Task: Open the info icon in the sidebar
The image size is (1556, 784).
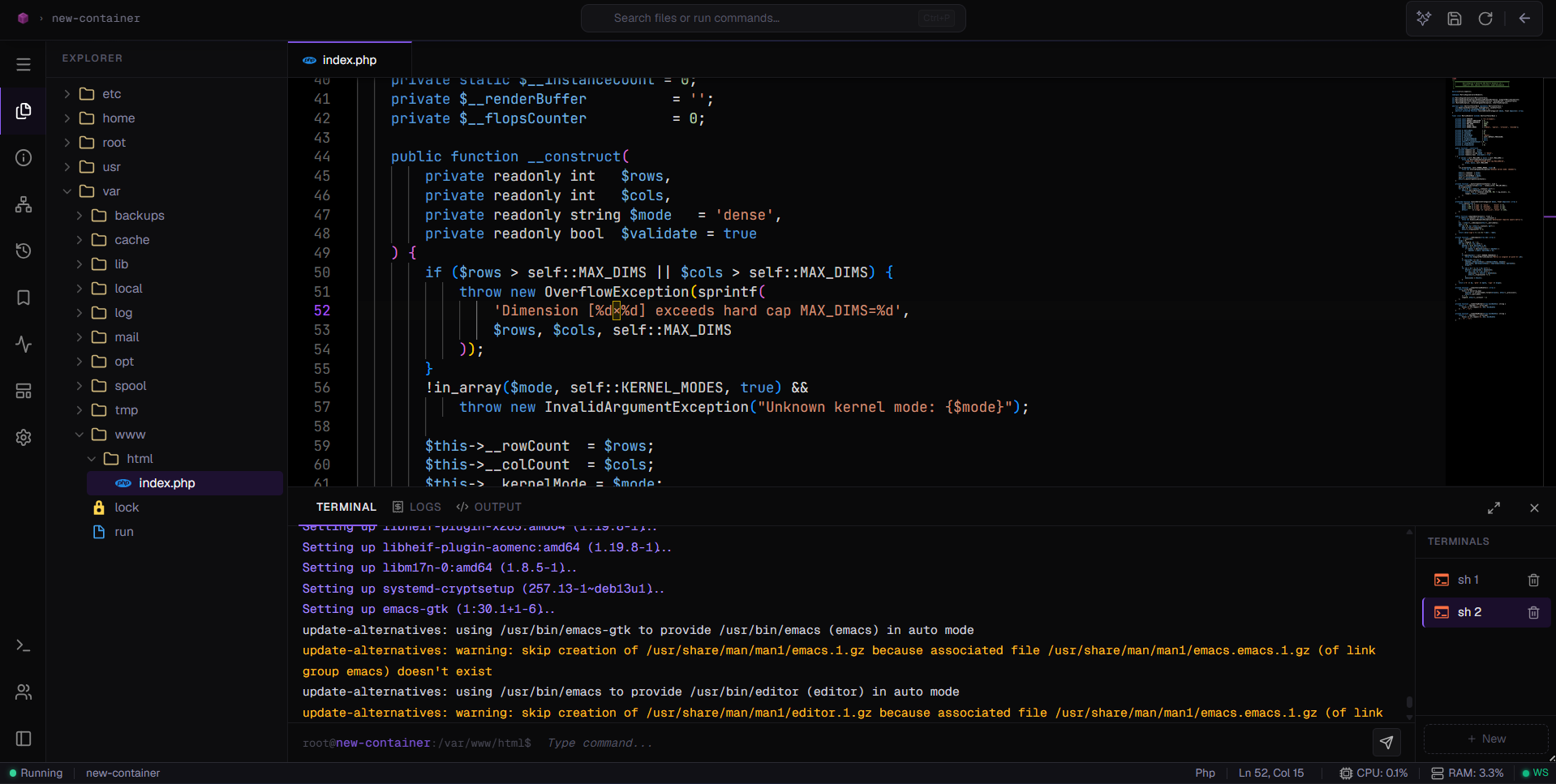Action: (x=24, y=157)
